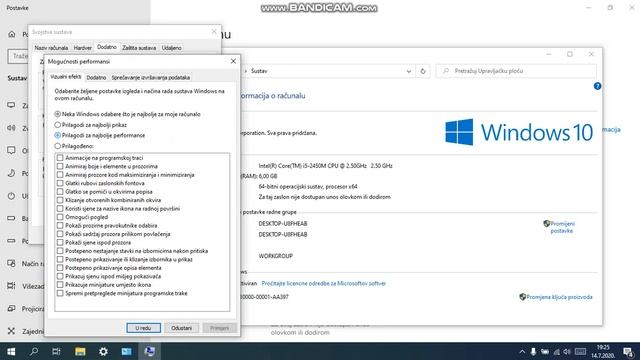Open the notification center icon
The image size is (640, 360).
coord(628,351)
